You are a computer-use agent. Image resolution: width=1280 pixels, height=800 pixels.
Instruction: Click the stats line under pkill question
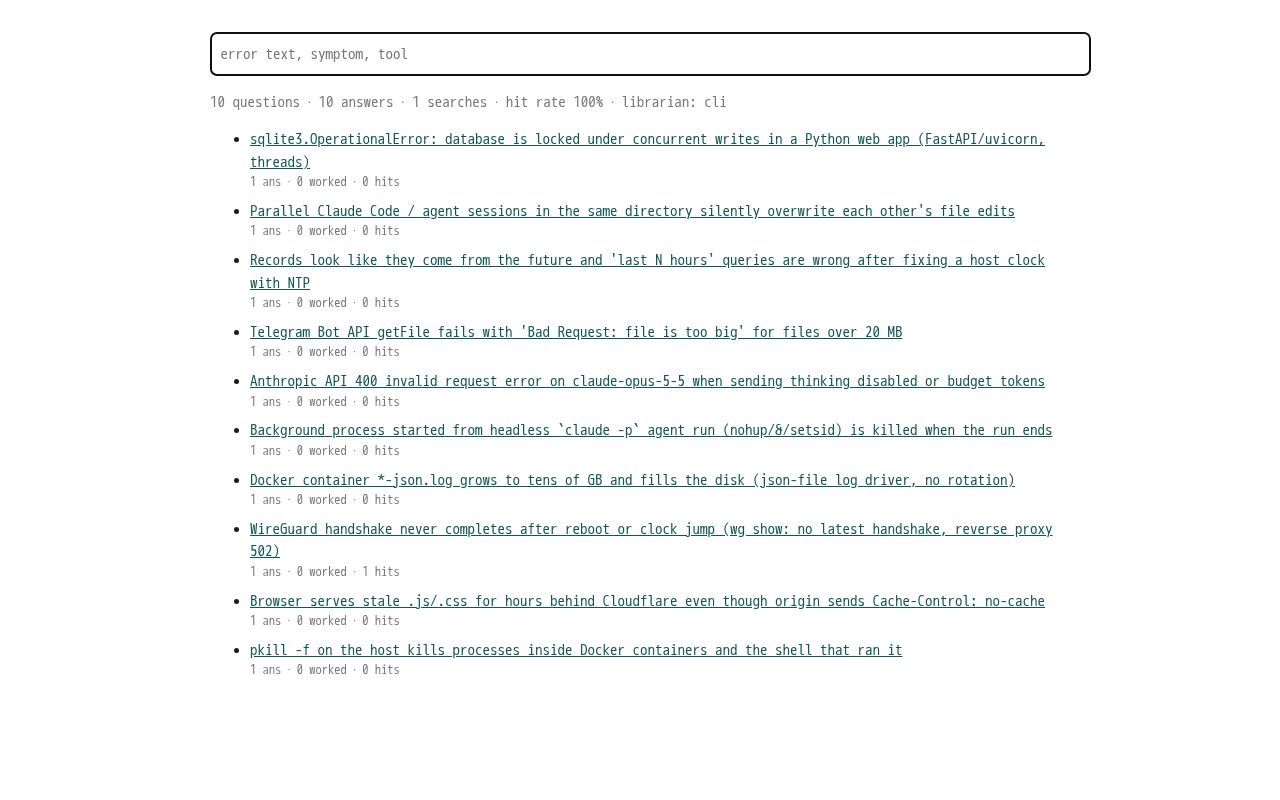click(x=325, y=670)
